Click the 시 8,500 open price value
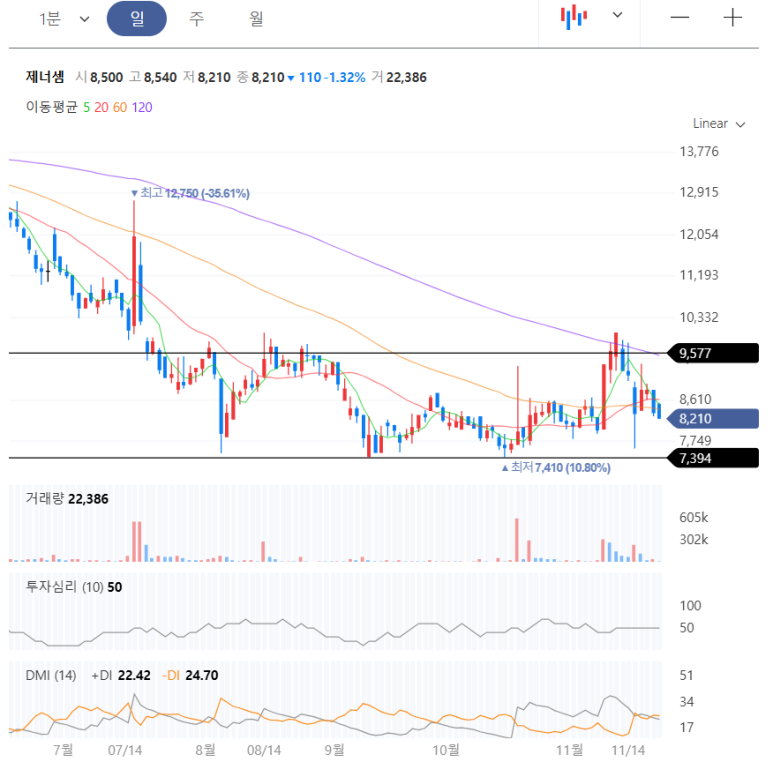Screen dimensions: 773x777 pos(99,77)
